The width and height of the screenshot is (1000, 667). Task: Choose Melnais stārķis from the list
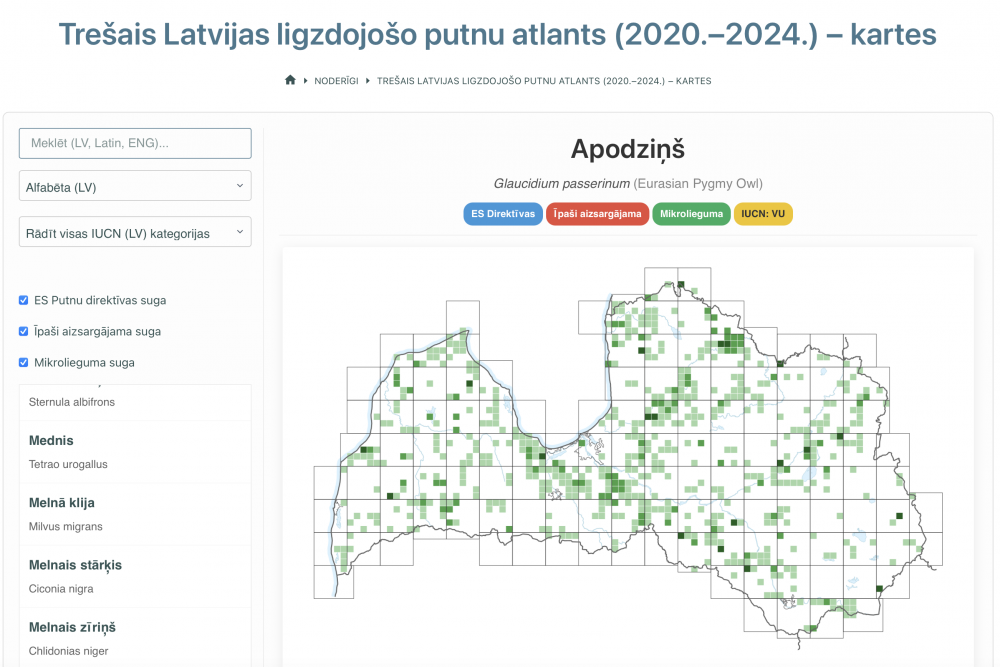[x=135, y=575]
